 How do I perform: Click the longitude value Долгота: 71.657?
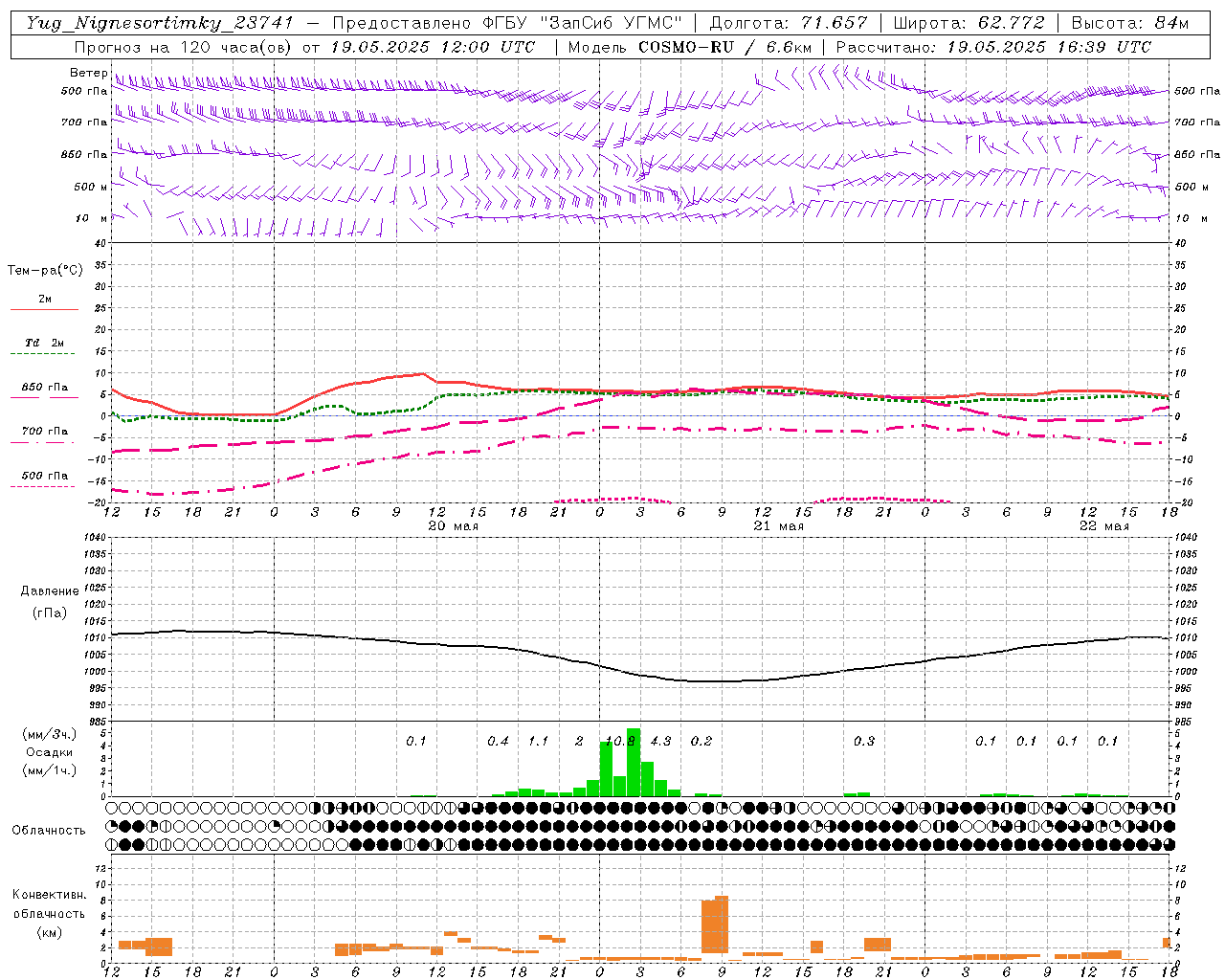tap(789, 23)
